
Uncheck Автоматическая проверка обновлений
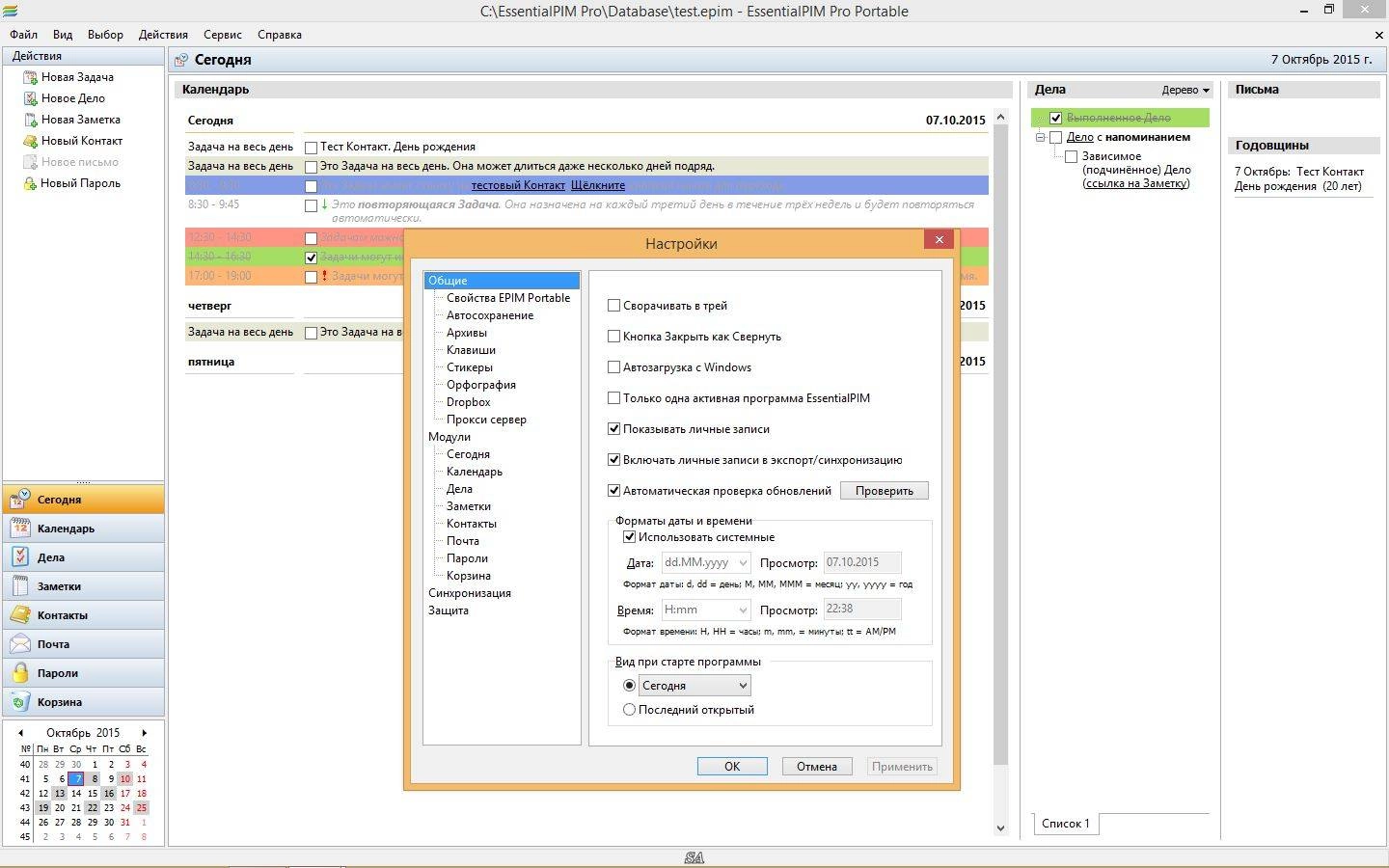pos(613,491)
